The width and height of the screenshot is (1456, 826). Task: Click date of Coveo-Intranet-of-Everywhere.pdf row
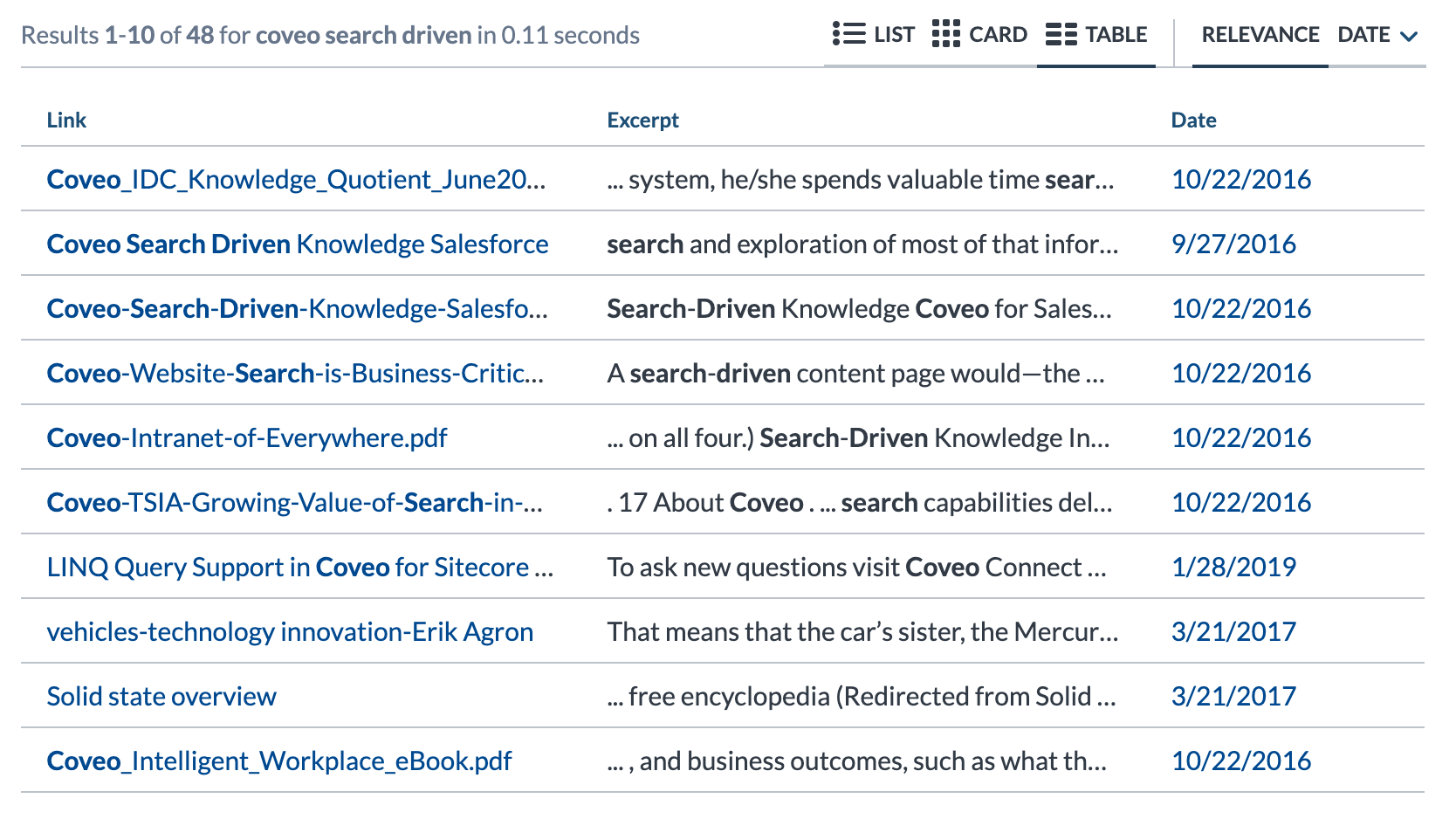point(1241,437)
